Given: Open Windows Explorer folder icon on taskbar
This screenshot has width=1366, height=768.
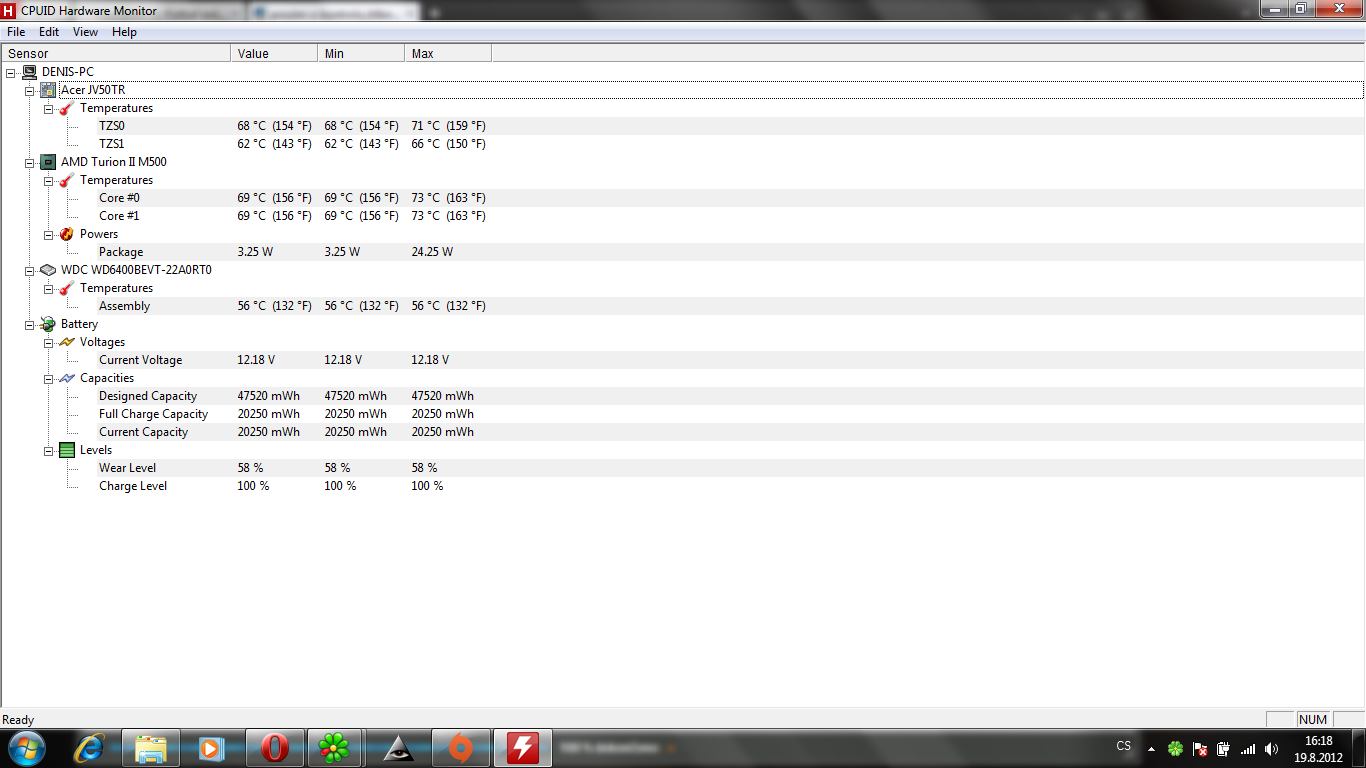Looking at the screenshot, I should pyautogui.click(x=151, y=747).
